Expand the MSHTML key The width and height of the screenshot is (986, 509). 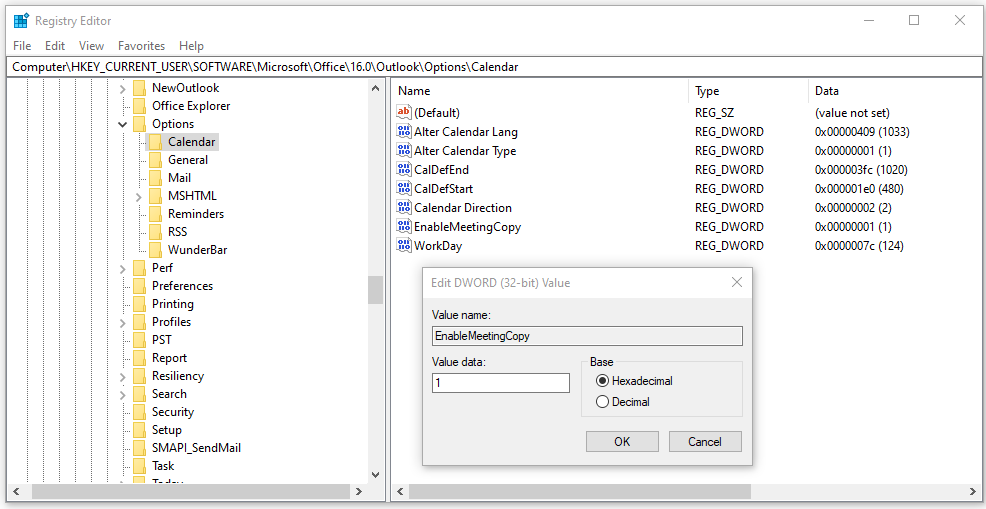[139, 196]
